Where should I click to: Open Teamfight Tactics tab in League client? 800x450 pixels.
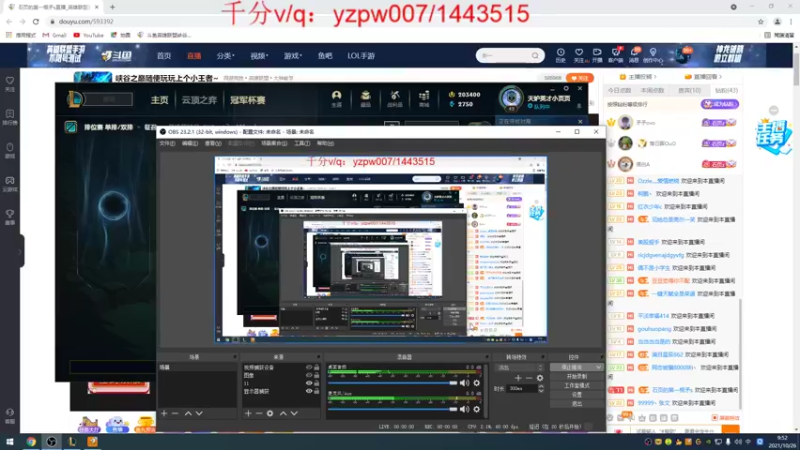199,100
